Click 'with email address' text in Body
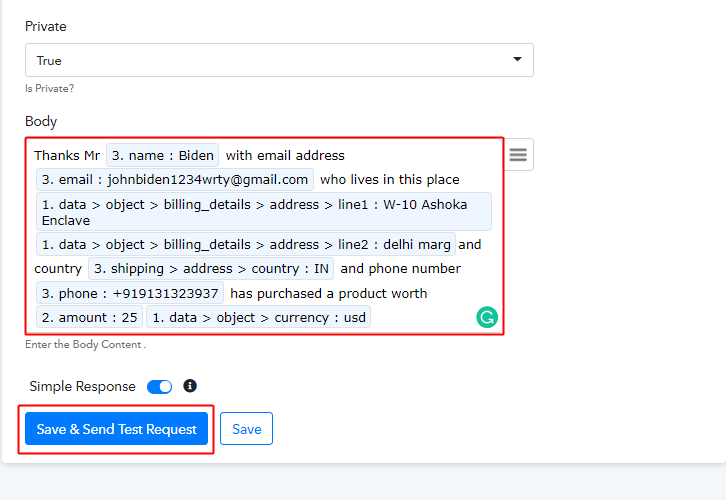This screenshot has width=726, height=500. [x=285, y=155]
